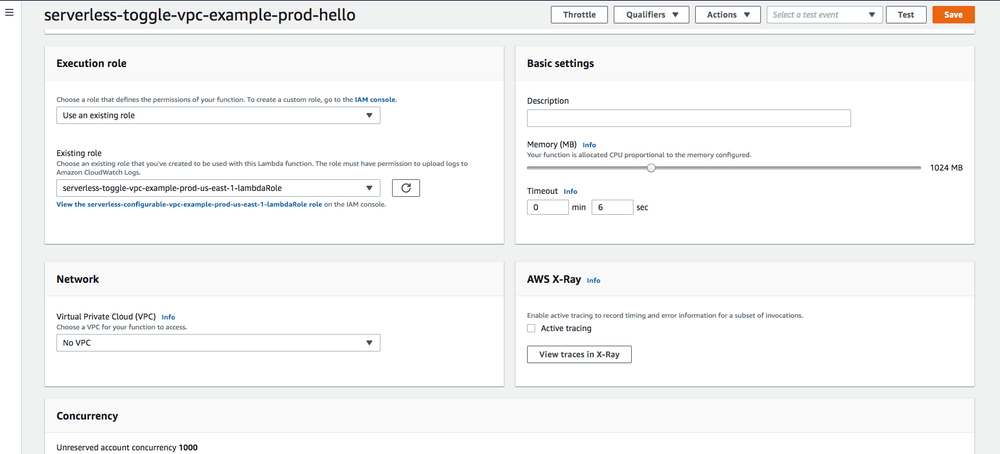
Task: Expand the Use an existing role dropdown
Action: (x=218, y=115)
